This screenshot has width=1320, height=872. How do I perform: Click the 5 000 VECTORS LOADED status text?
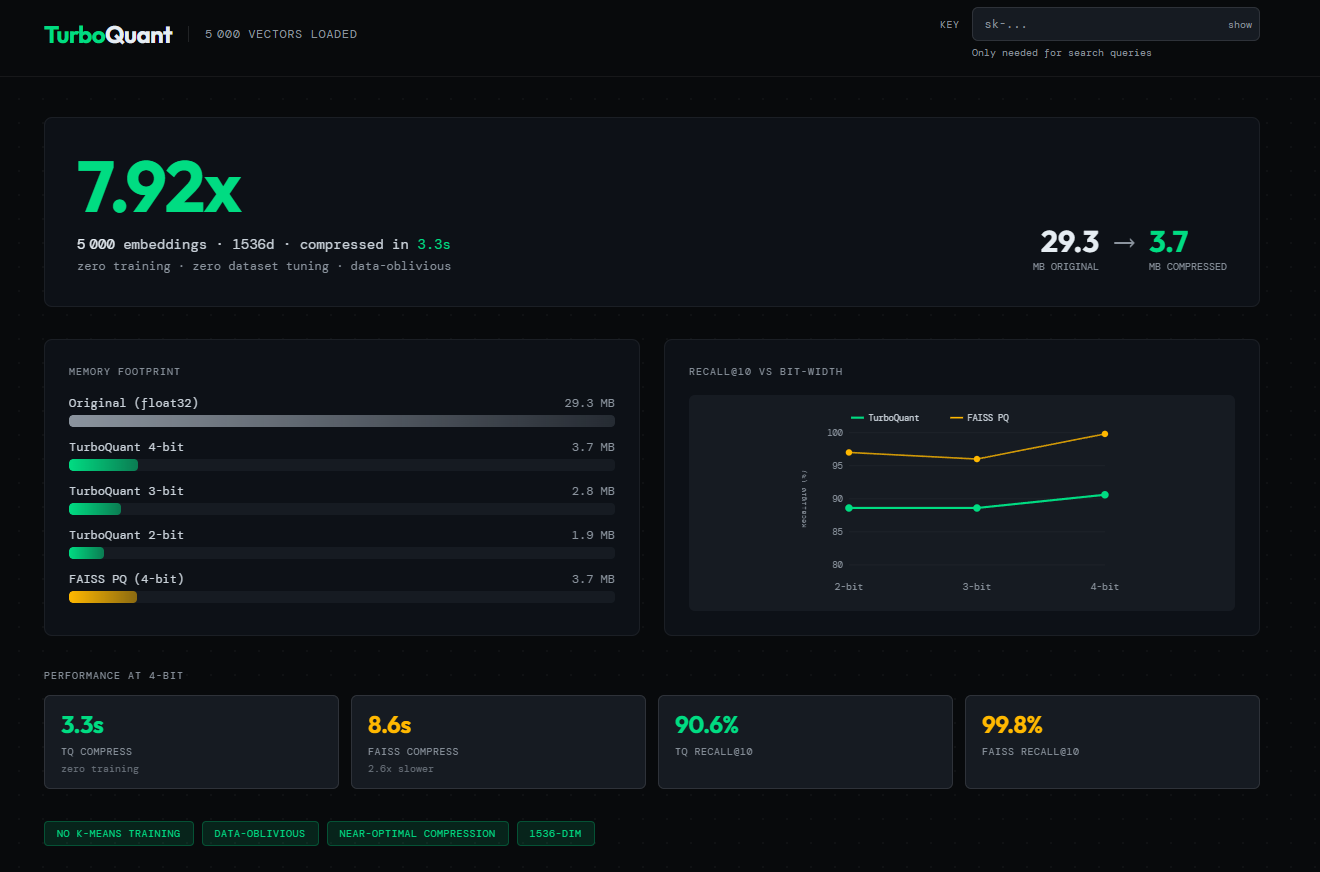tap(281, 34)
